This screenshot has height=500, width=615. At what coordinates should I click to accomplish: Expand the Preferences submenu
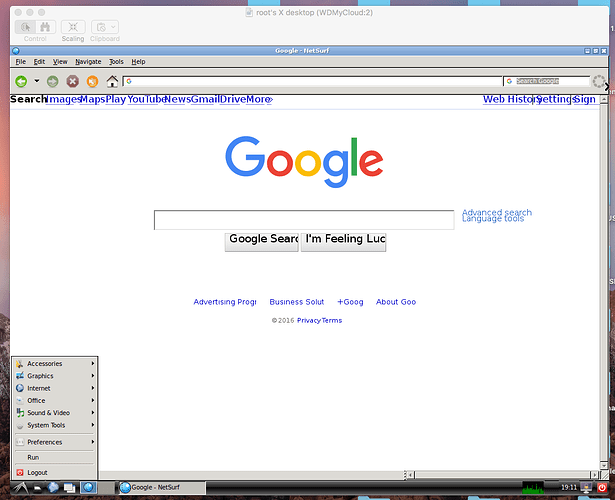(55, 442)
